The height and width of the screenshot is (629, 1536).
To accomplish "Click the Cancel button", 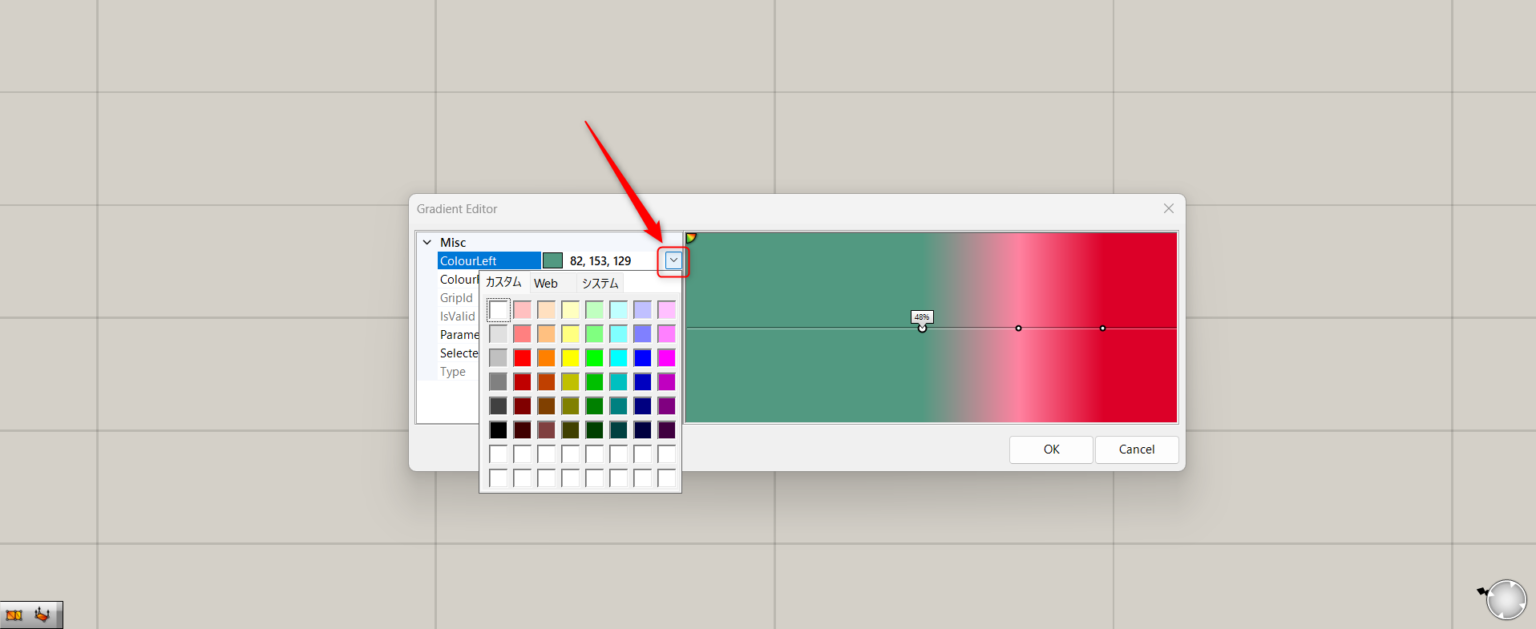I will [x=1136, y=449].
